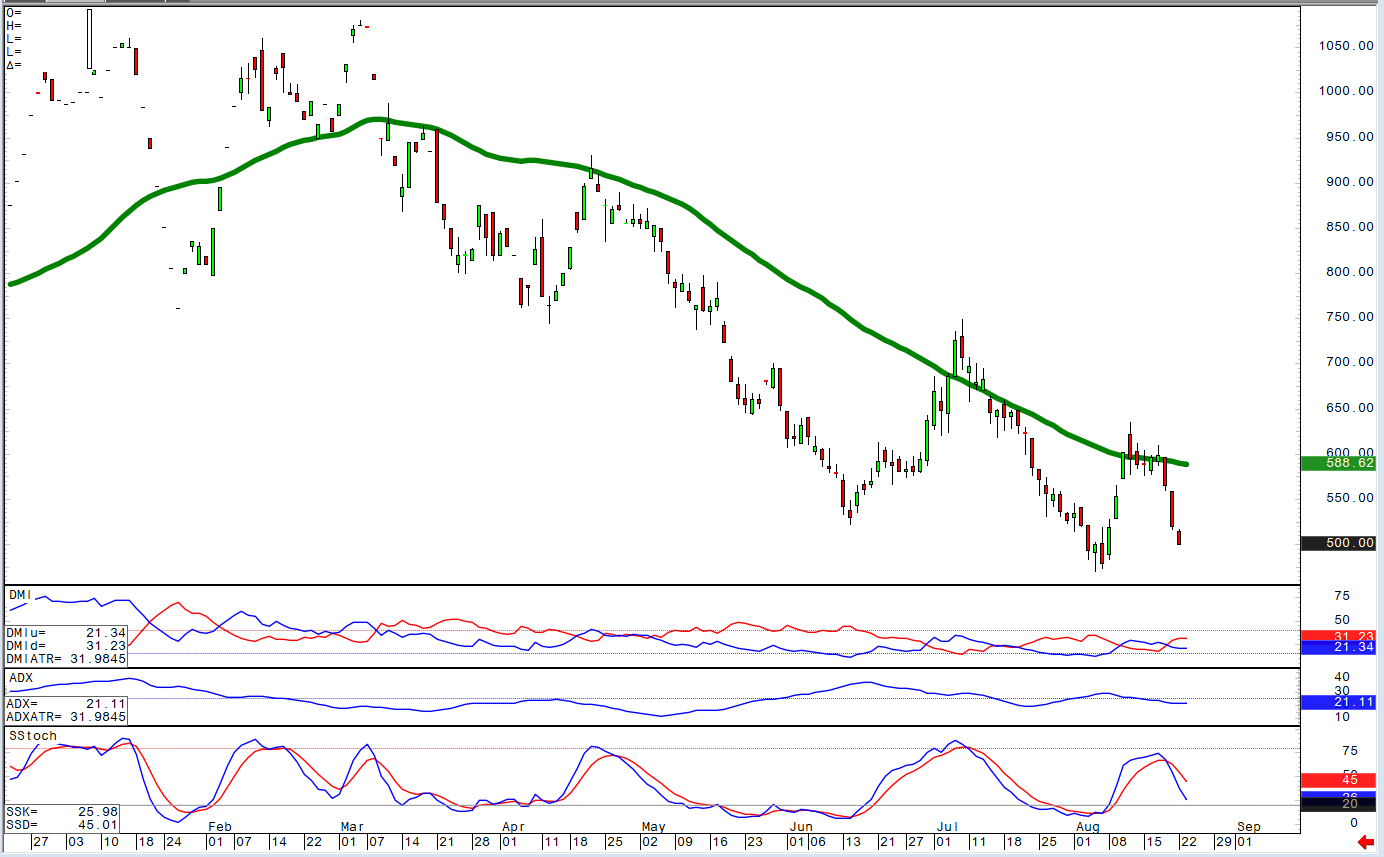Viewport: 1384px width, 857px height.
Task: Click the red 45 stochastic value tag
Action: pyautogui.click(x=1337, y=780)
